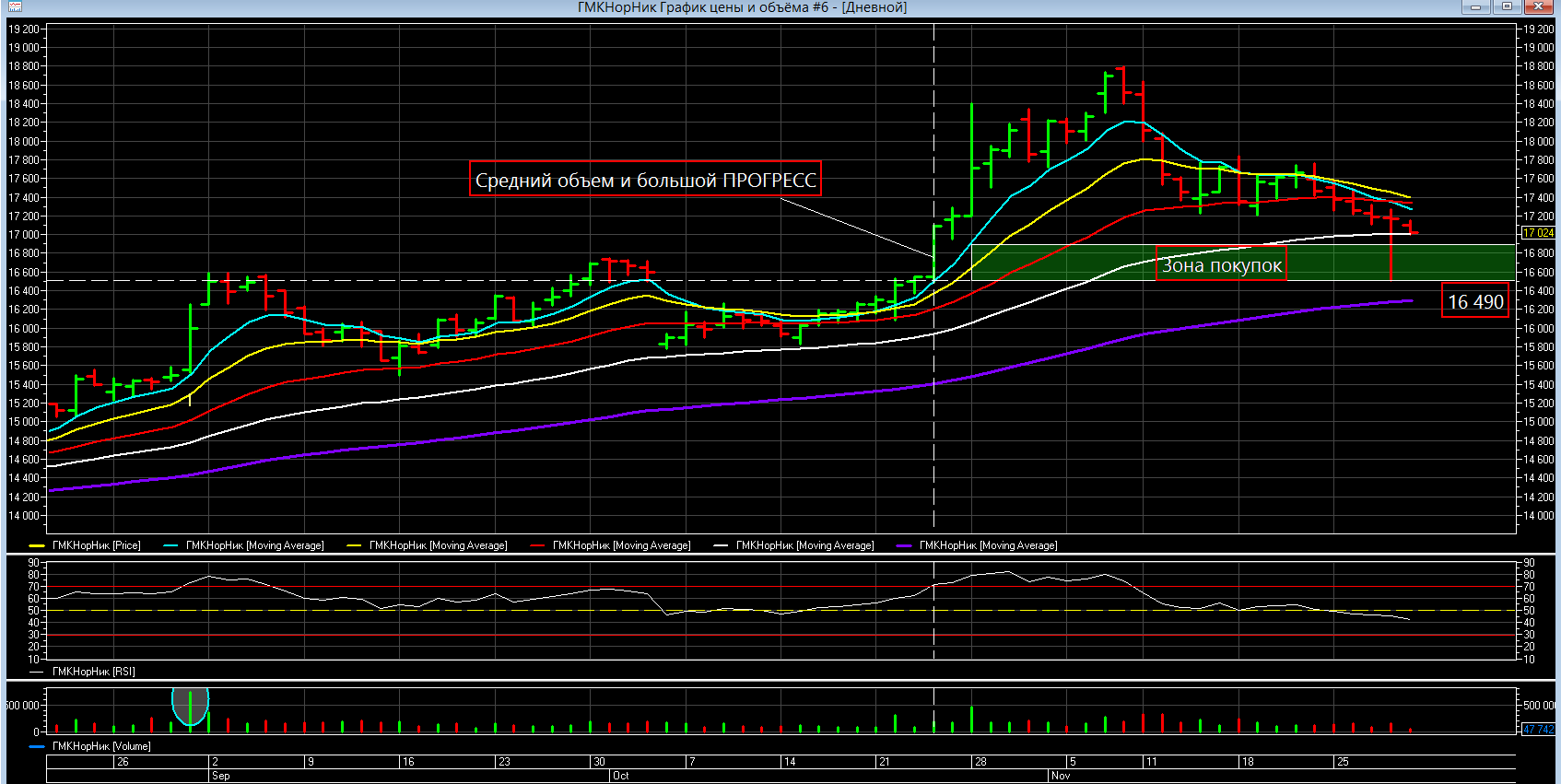The width and height of the screenshot is (1561, 784).
Task: Click 14 000 on the right price scale
Action: click(1538, 516)
